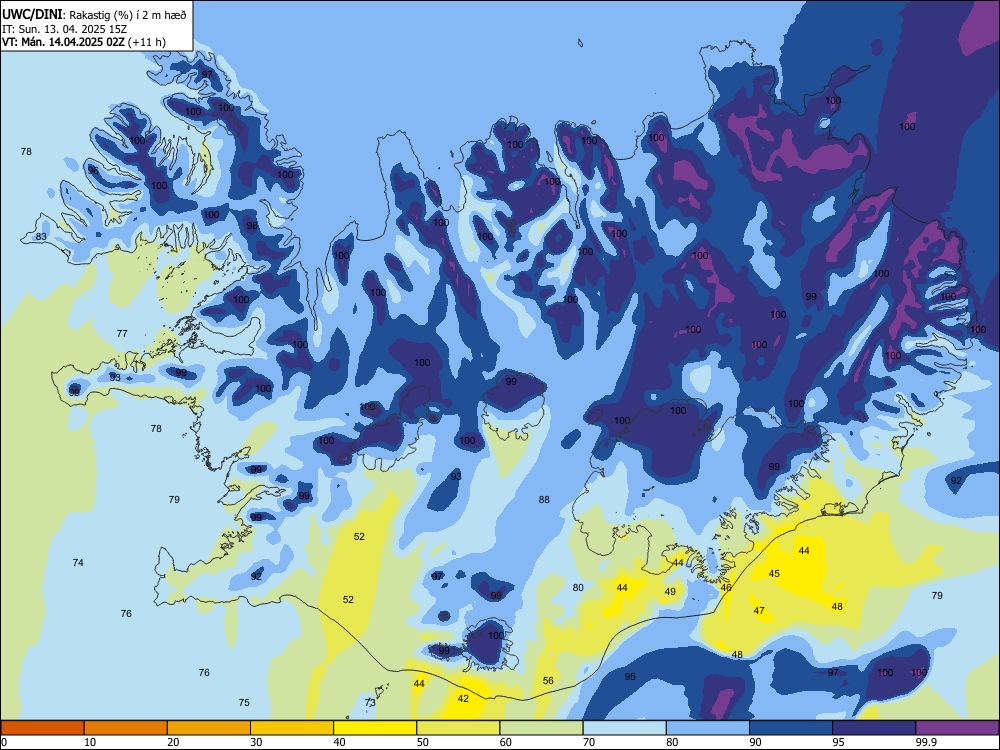Pick the purple above-99.9 legend swatch

tap(957, 728)
